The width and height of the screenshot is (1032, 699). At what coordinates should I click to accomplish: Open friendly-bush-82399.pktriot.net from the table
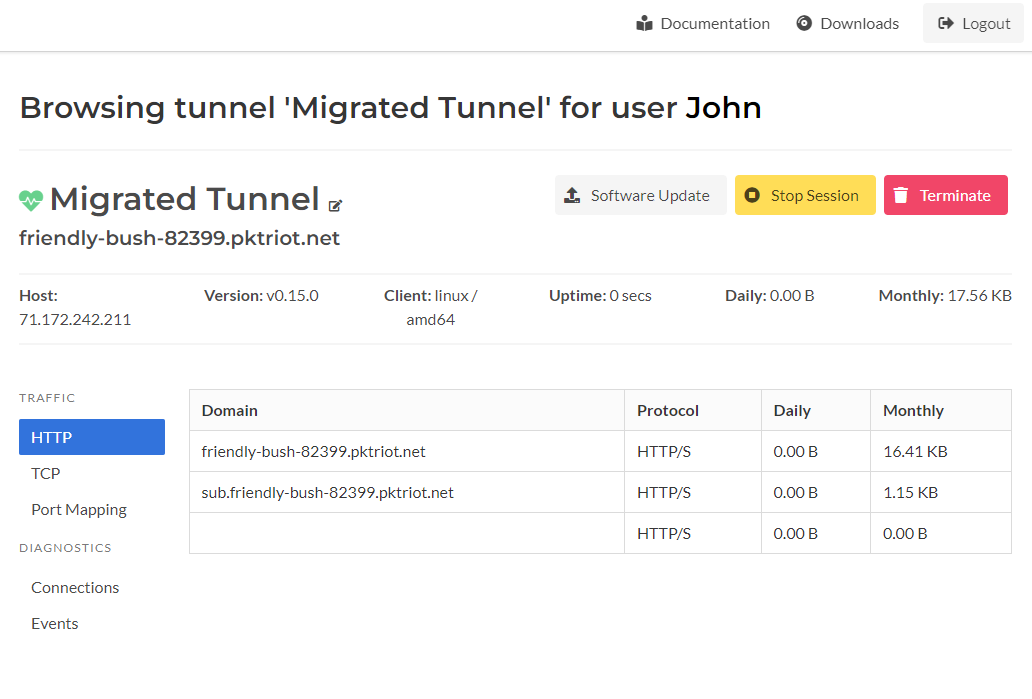(x=310, y=451)
